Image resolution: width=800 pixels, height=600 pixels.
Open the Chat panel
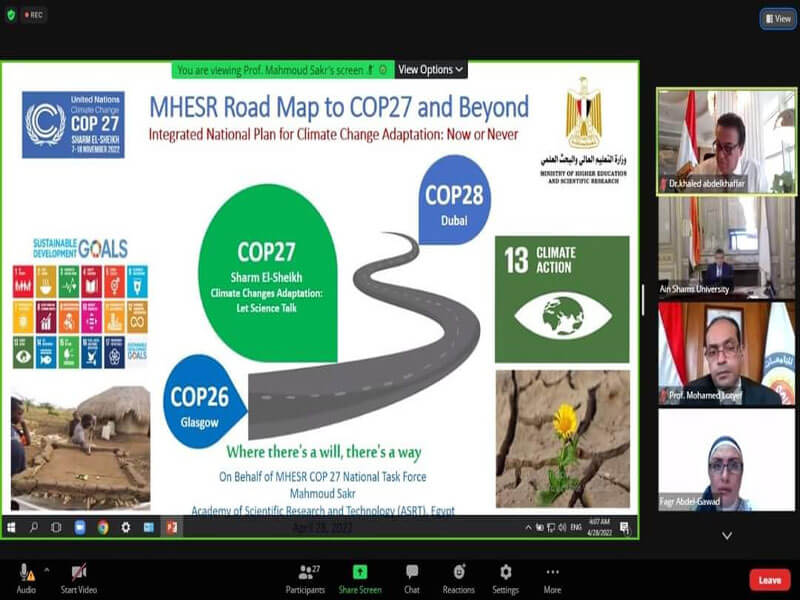pos(412,573)
